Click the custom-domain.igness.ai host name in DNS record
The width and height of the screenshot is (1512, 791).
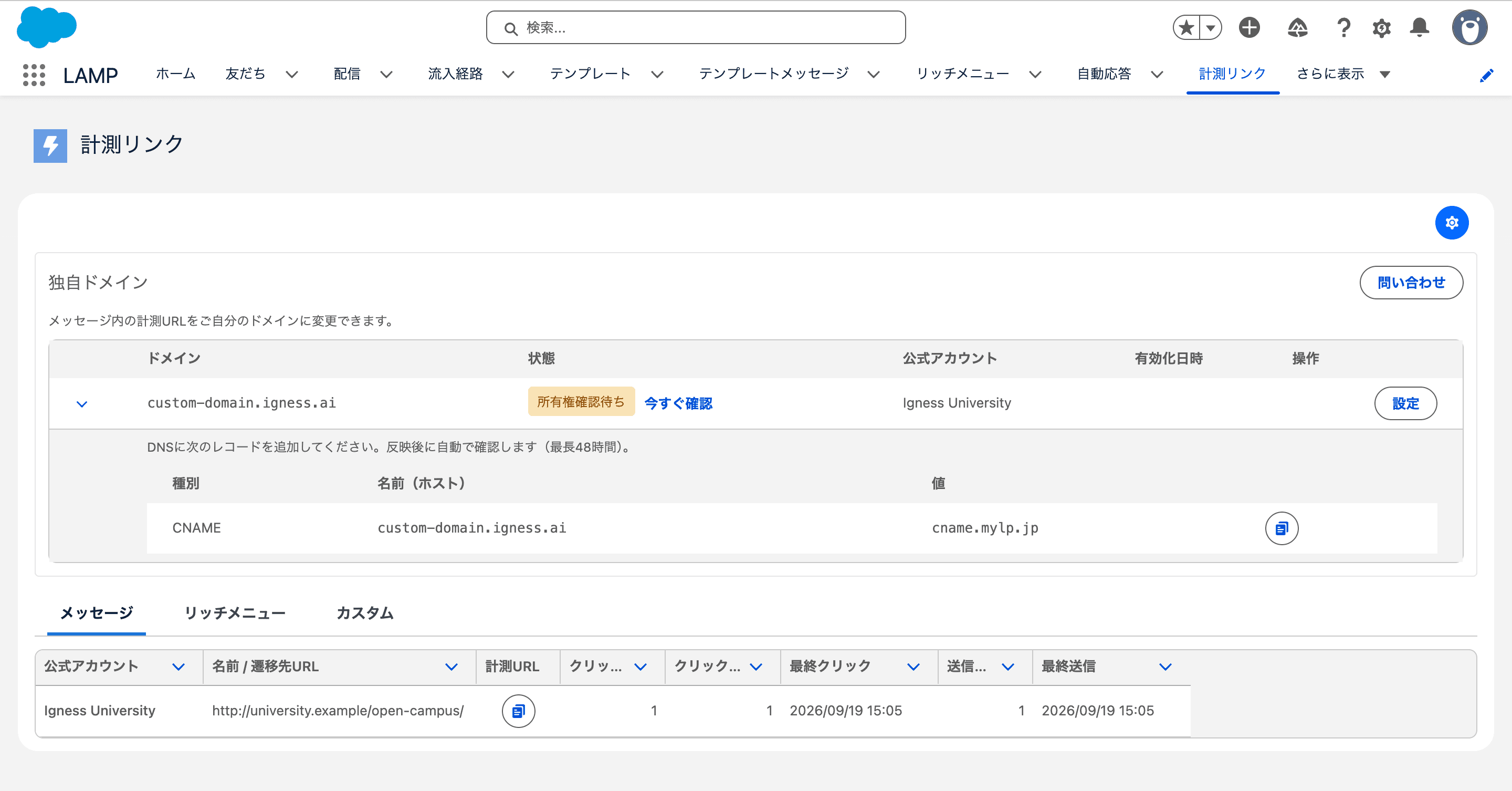(x=471, y=528)
